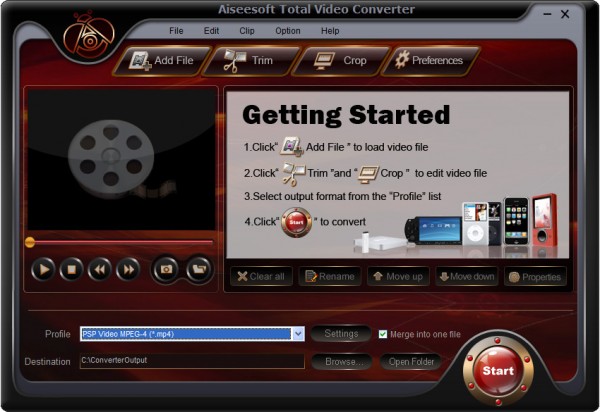
Task: Click the Add File toolbar button
Action: click(x=162, y=60)
